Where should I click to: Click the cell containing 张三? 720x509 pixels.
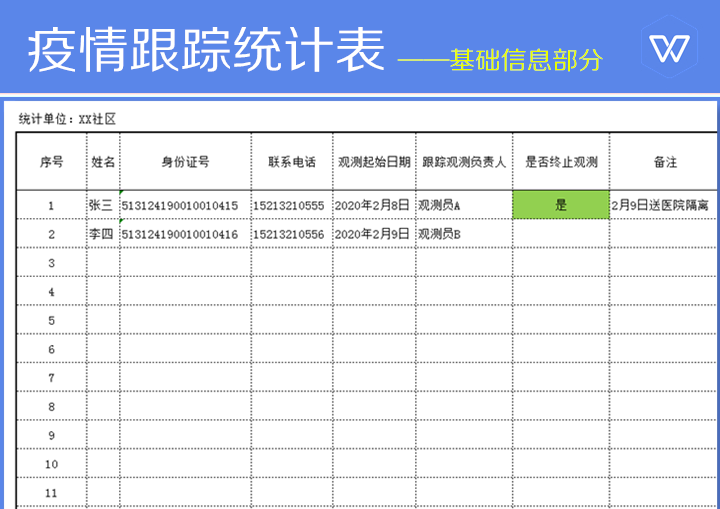click(x=102, y=205)
